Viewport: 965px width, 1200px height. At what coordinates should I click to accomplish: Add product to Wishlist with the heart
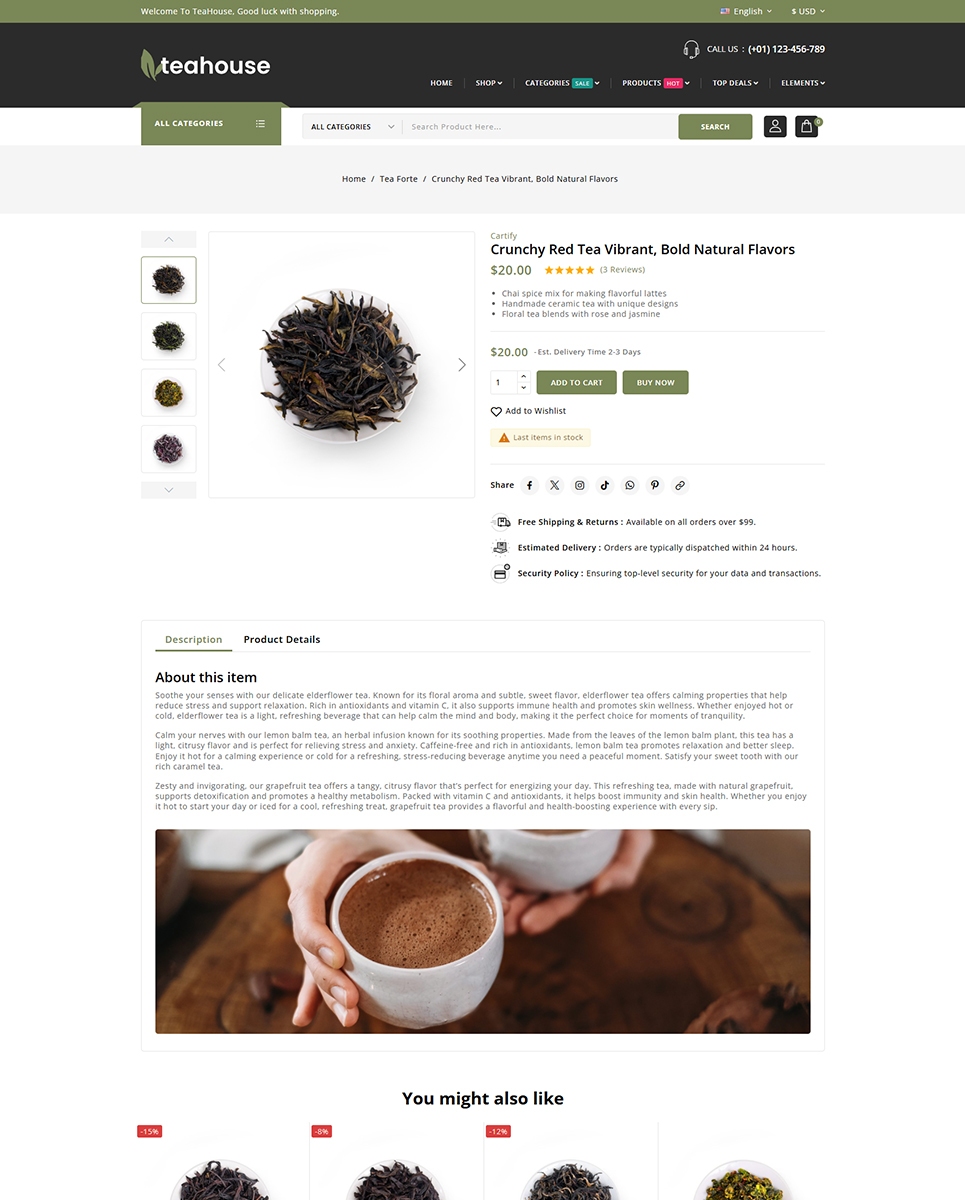coord(496,411)
